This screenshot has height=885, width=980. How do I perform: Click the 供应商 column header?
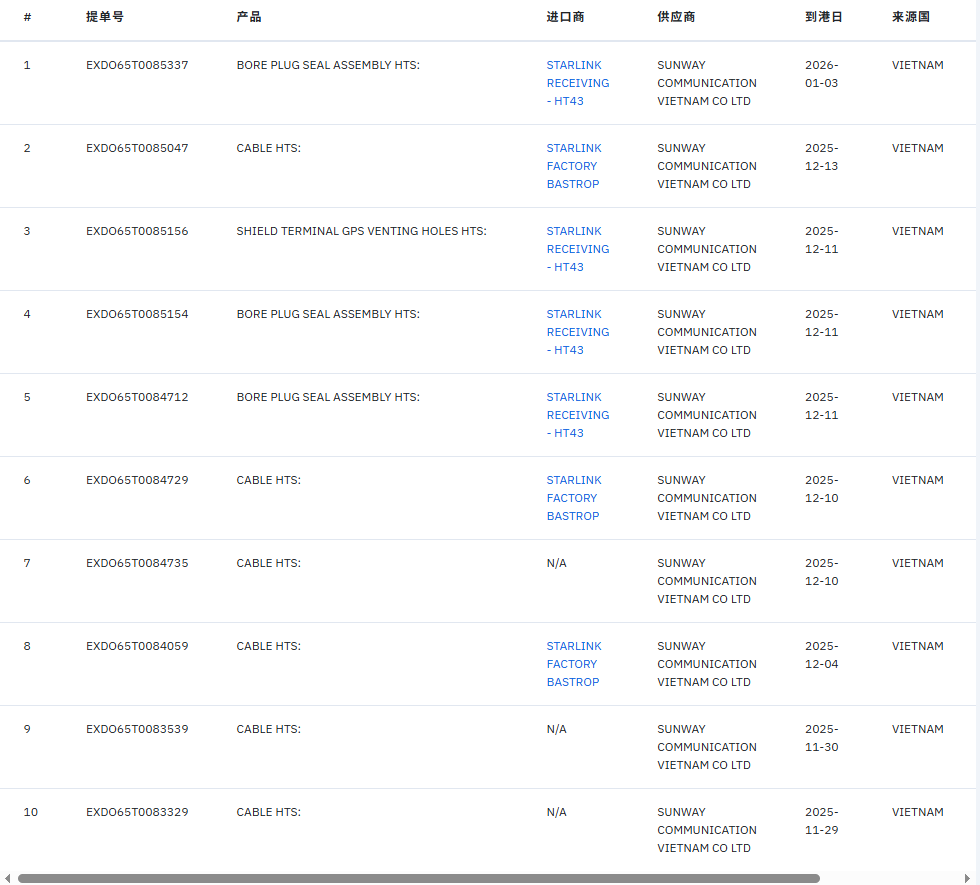tap(676, 17)
